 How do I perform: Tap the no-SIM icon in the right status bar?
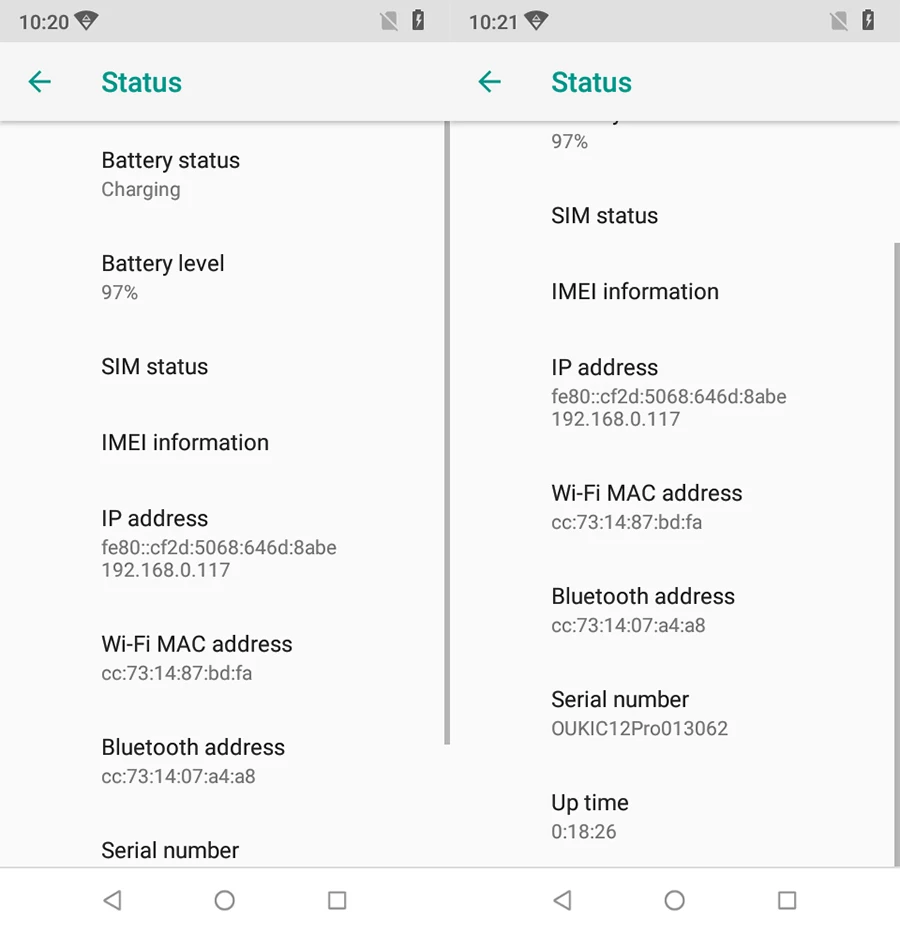(839, 21)
